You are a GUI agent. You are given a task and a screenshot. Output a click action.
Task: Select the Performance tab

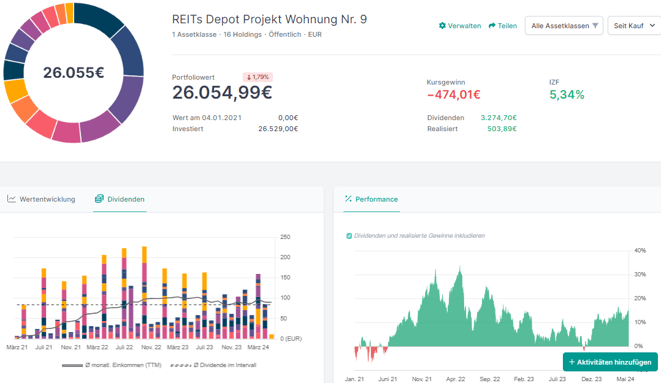point(371,199)
